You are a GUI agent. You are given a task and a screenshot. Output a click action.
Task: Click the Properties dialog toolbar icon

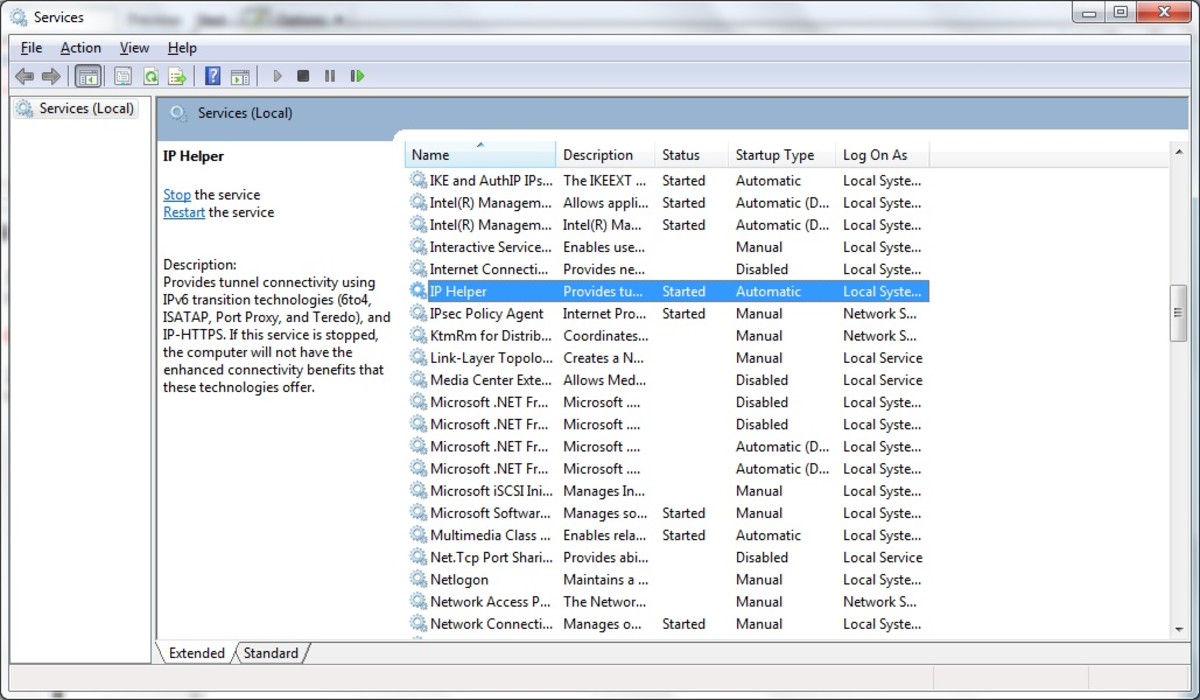tap(122, 75)
